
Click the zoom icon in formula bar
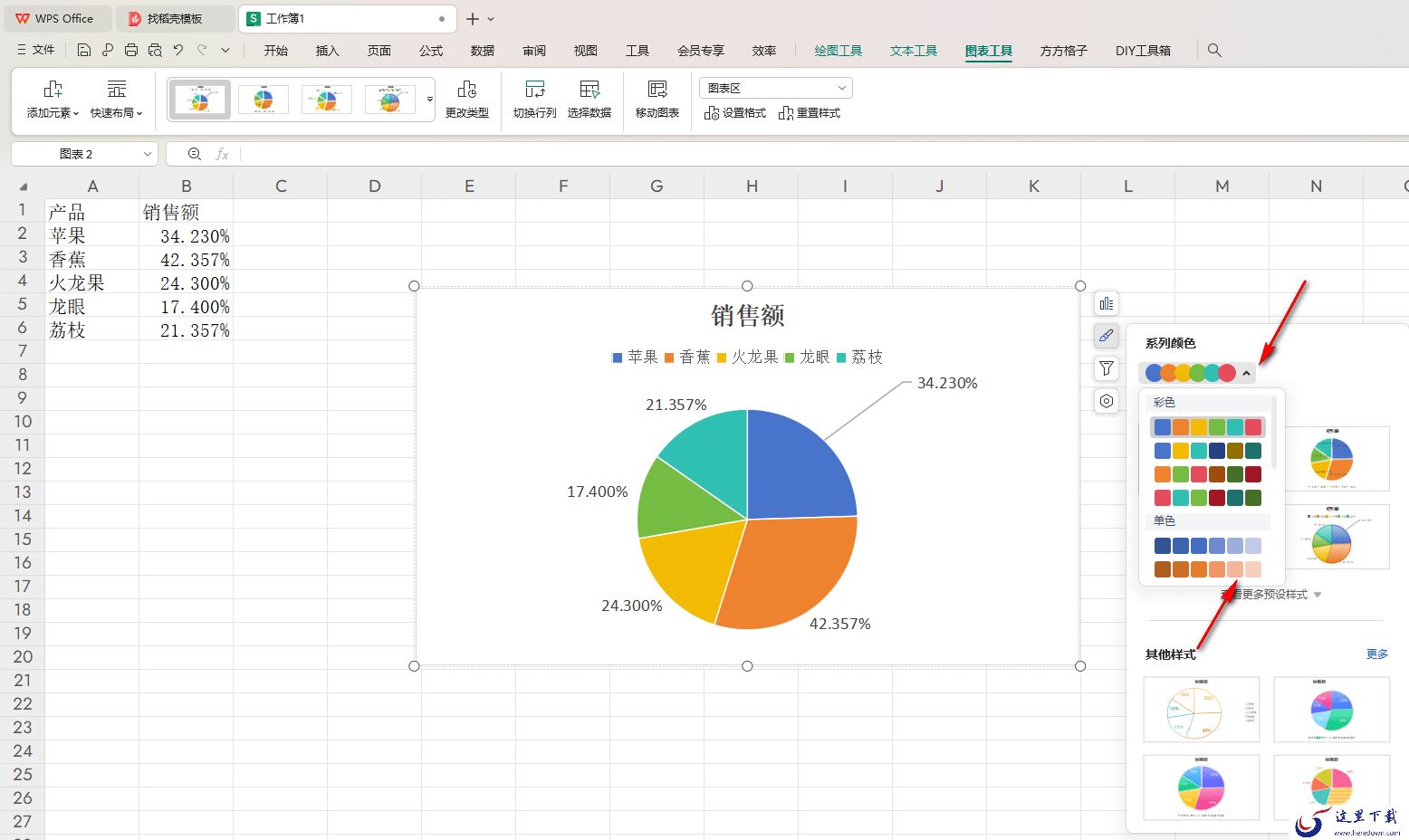pos(194,154)
